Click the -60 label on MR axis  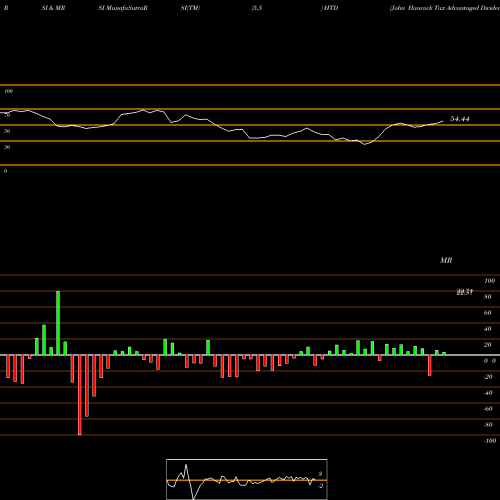(x=488, y=409)
